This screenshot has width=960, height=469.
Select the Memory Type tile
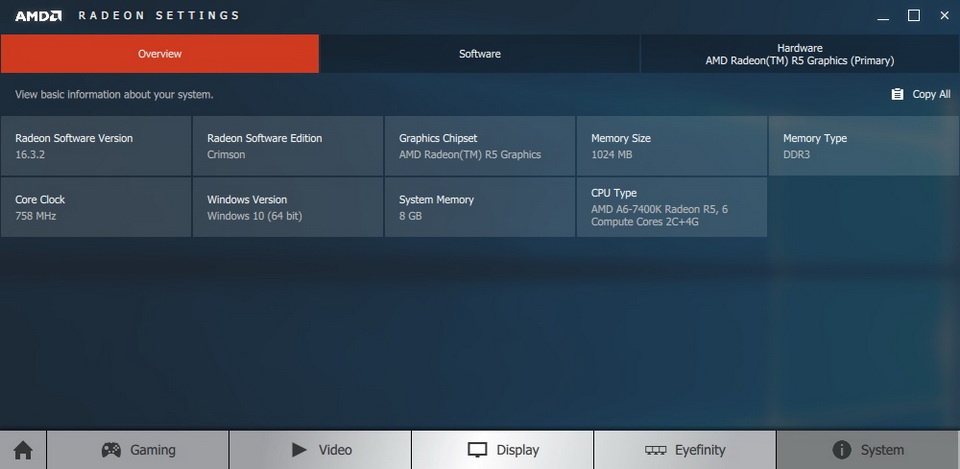click(864, 146)
